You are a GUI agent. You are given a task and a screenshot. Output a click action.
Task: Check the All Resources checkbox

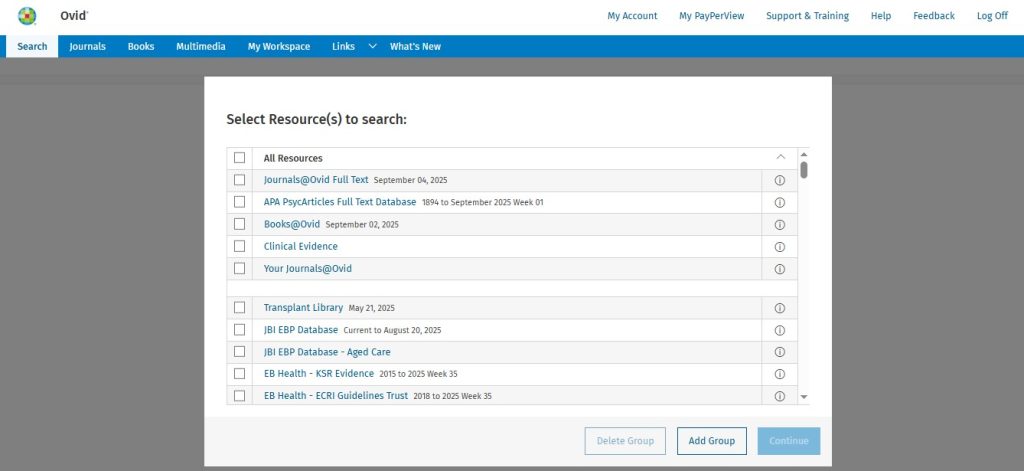tap(239, 158)
